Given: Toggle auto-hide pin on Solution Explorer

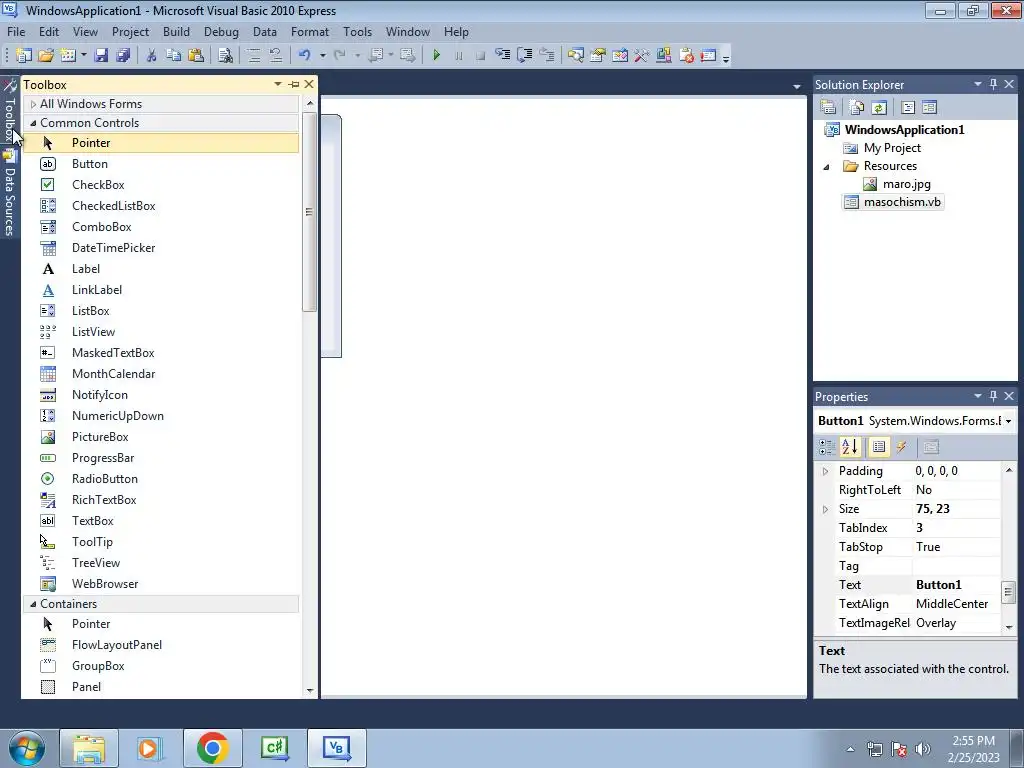Looking at the screenshot, I should point(993,84).
